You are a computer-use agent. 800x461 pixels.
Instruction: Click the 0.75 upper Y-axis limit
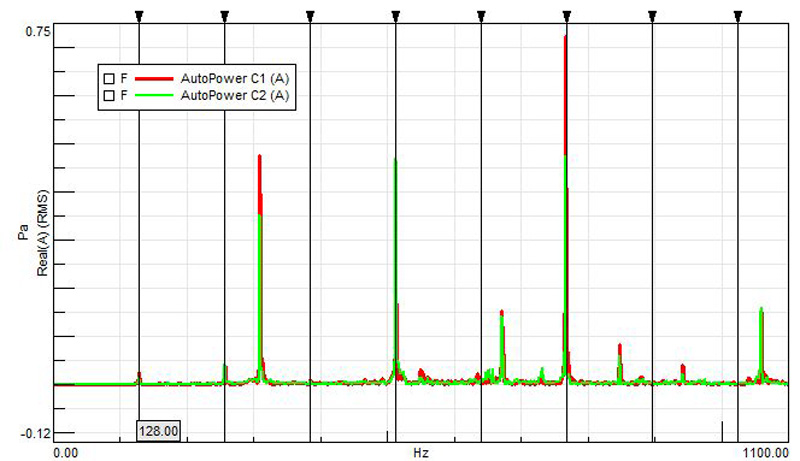38,32
